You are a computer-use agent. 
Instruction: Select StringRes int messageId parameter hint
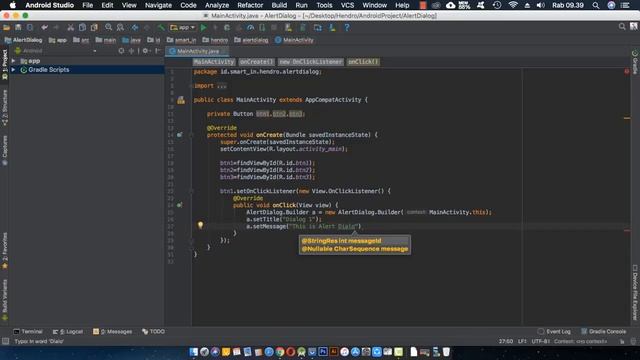coord(341,241)
